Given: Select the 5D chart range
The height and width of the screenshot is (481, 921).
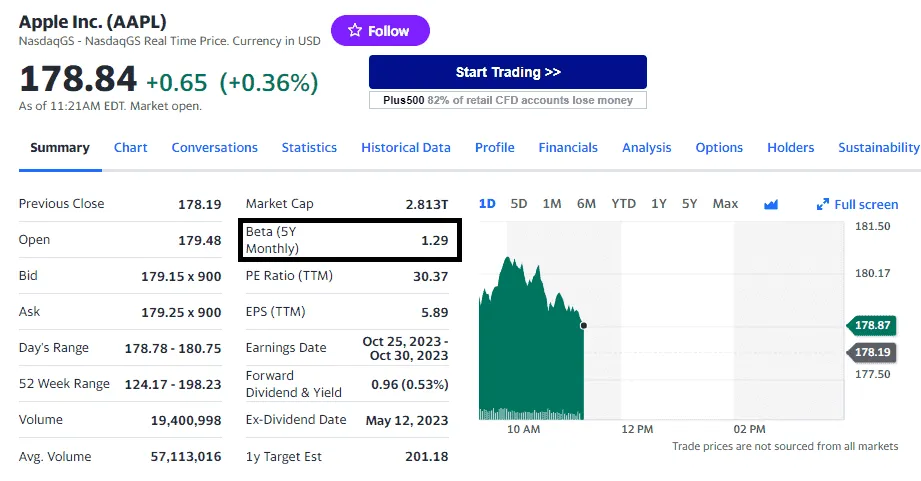Looking at the screenshot, I should 519,204.
